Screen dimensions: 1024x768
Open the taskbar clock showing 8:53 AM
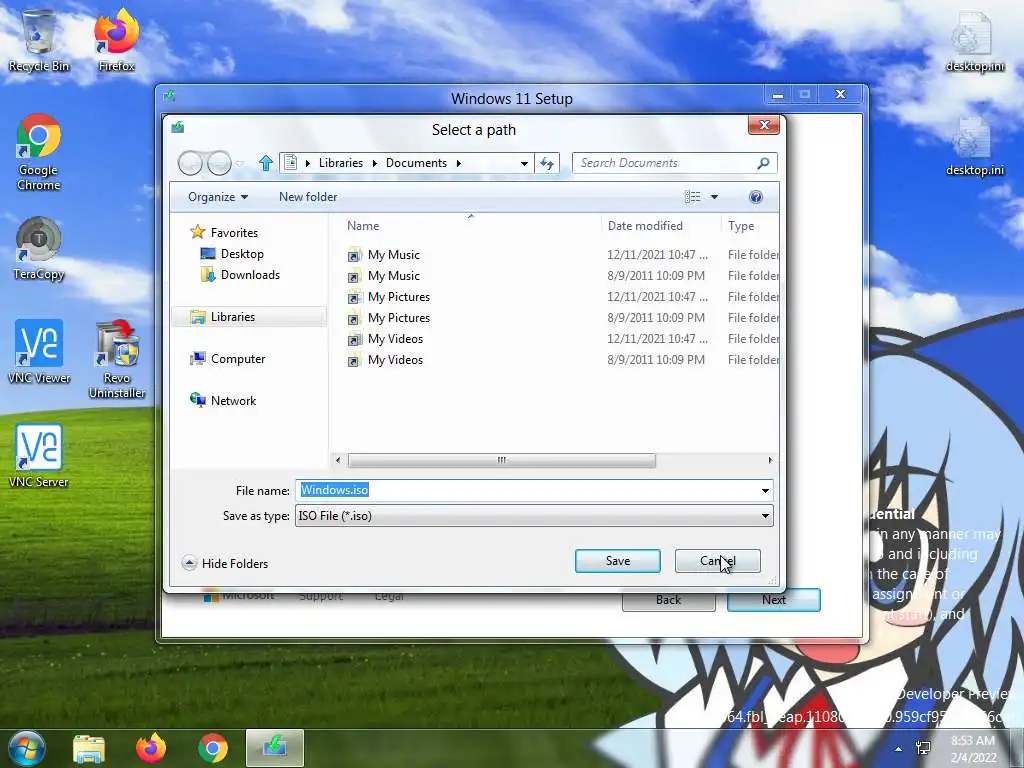point(973,748)
